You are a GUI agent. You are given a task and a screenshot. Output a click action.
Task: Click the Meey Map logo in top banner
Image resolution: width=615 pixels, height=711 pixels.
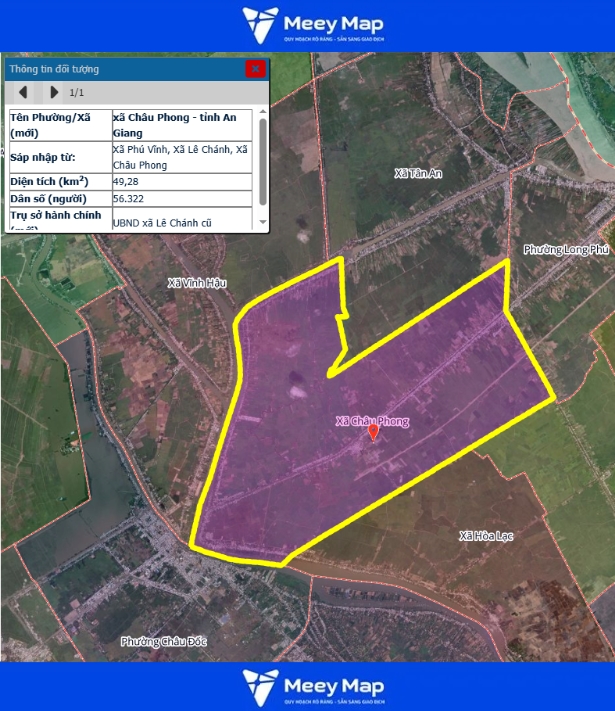point(312,25)
